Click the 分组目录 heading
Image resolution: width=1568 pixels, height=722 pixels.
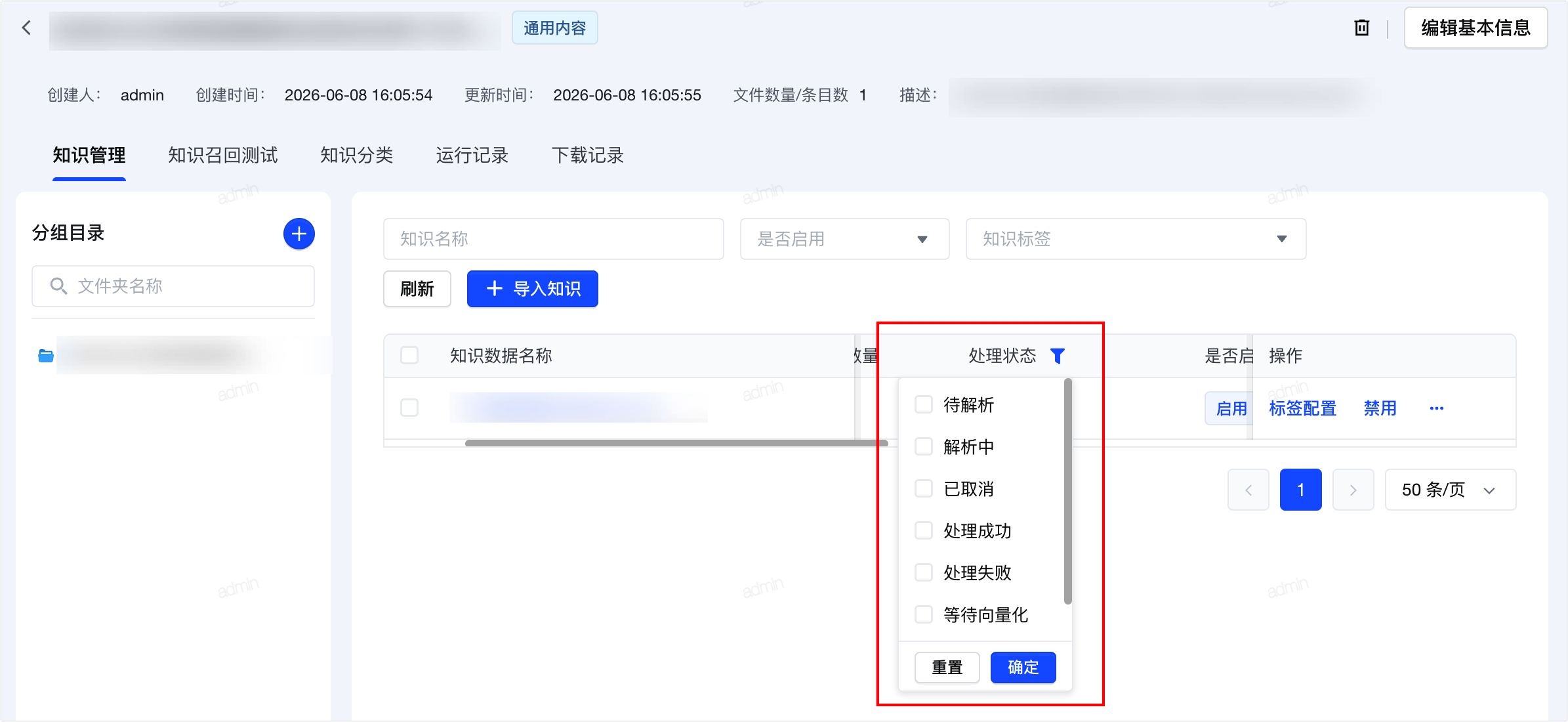click(x=68, y=233)
